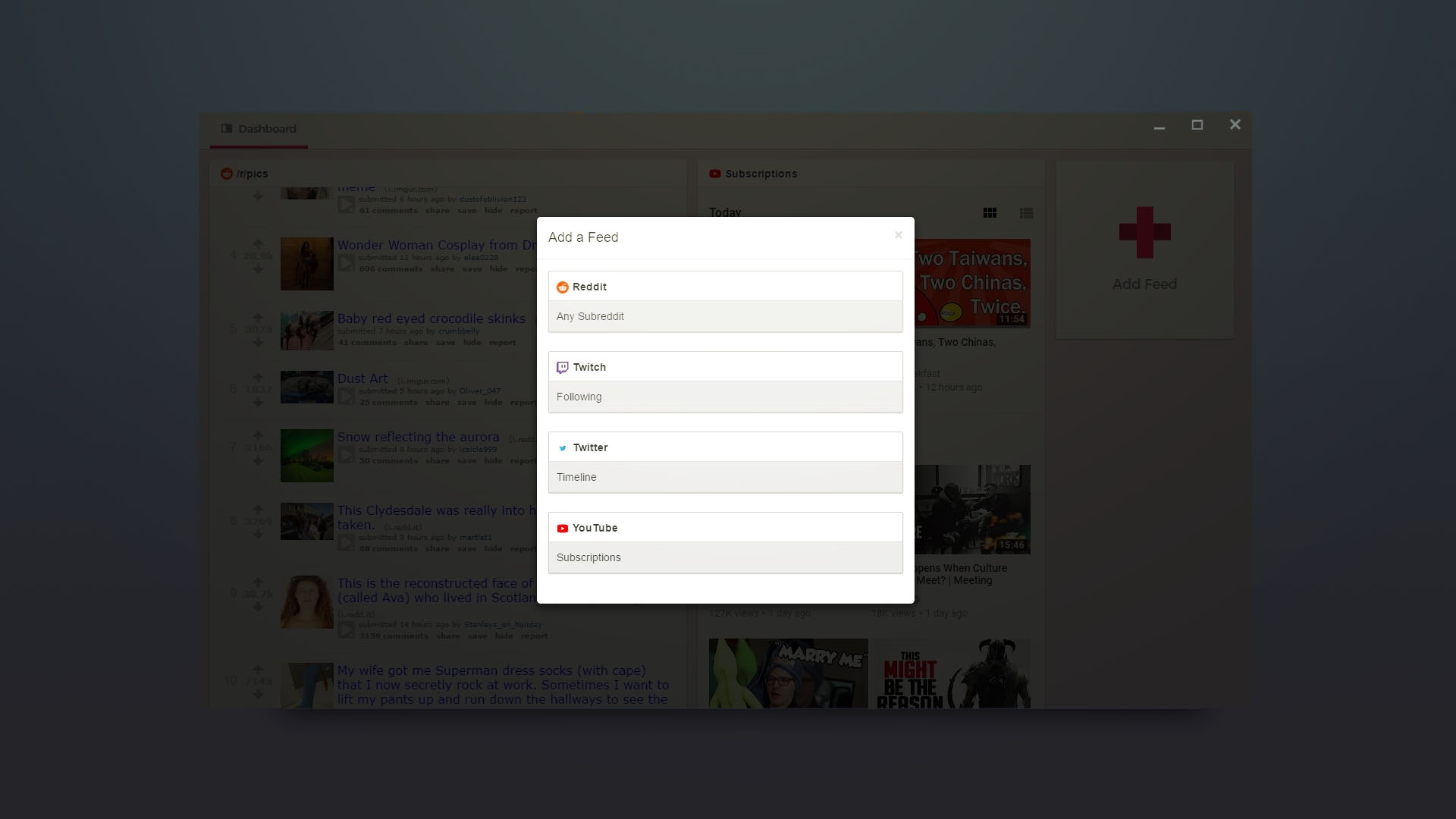Screen dimensions: 1456x819
Task: Open the Clydesdale post link
Action: [437, 517]
